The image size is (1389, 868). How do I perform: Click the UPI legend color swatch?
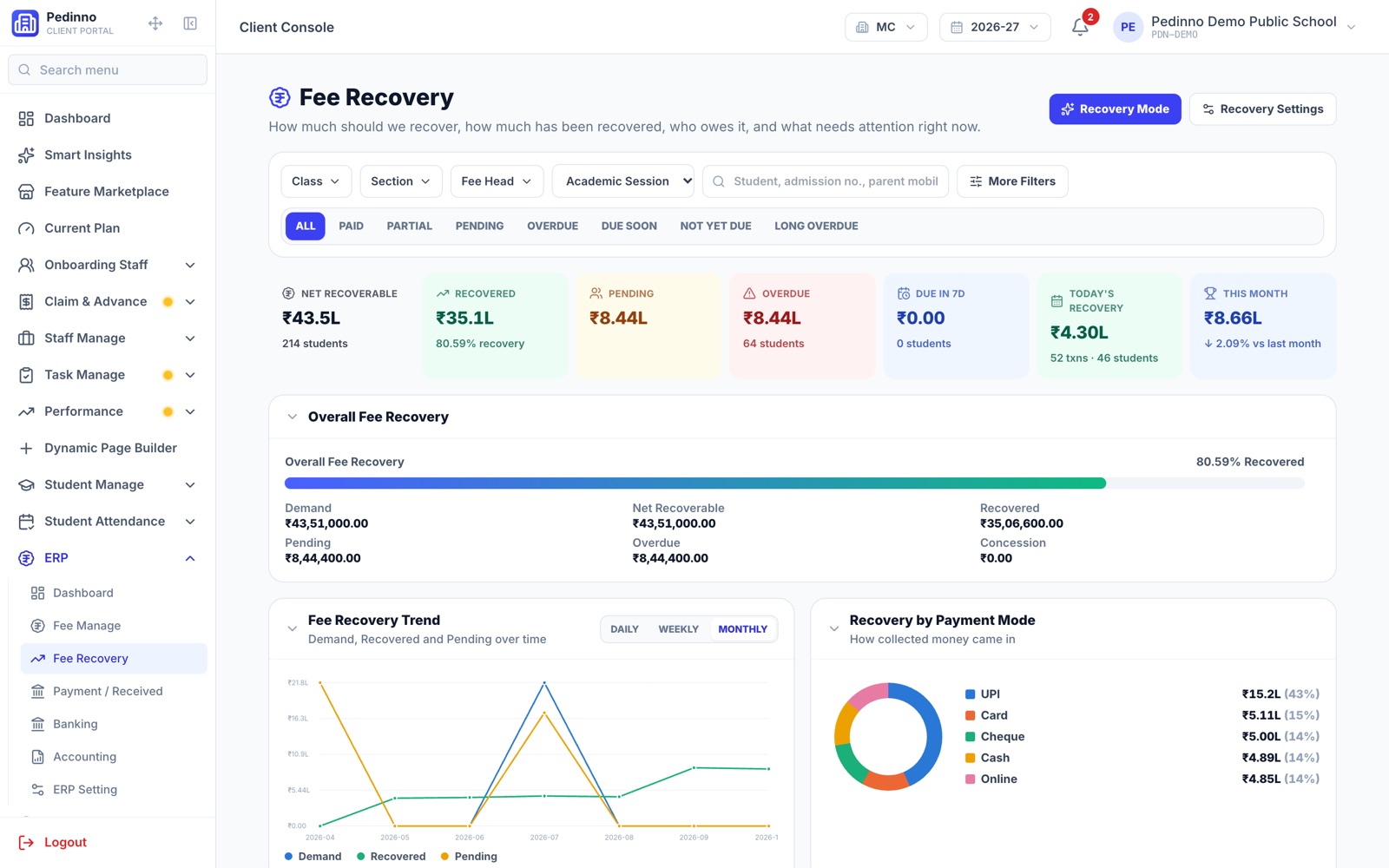(970, 694)
